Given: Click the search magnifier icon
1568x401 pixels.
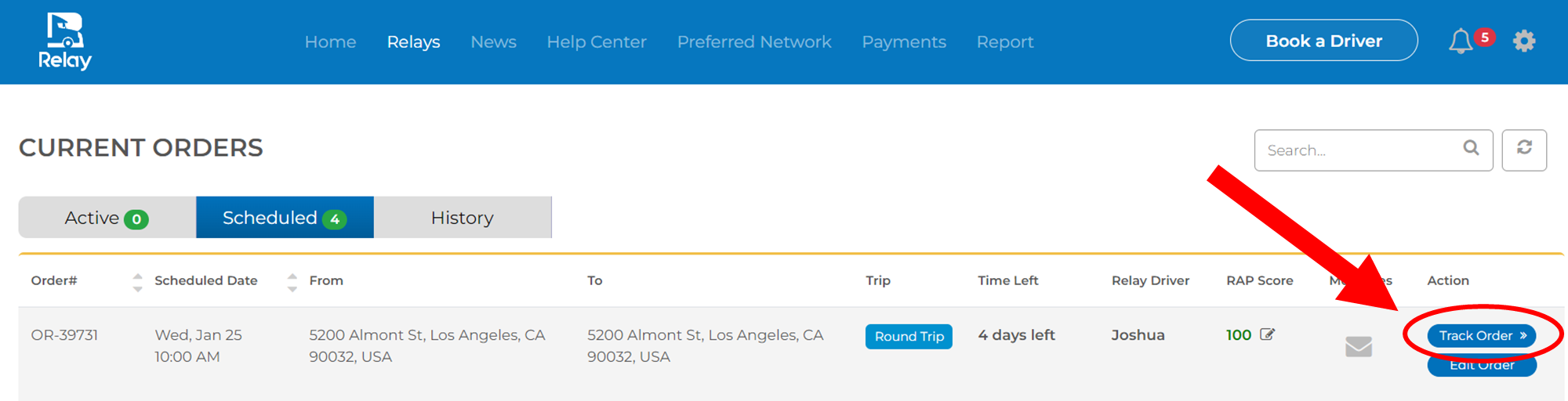Looking at the screenshot, I should pyautogui.click(x=1471, y=148).
